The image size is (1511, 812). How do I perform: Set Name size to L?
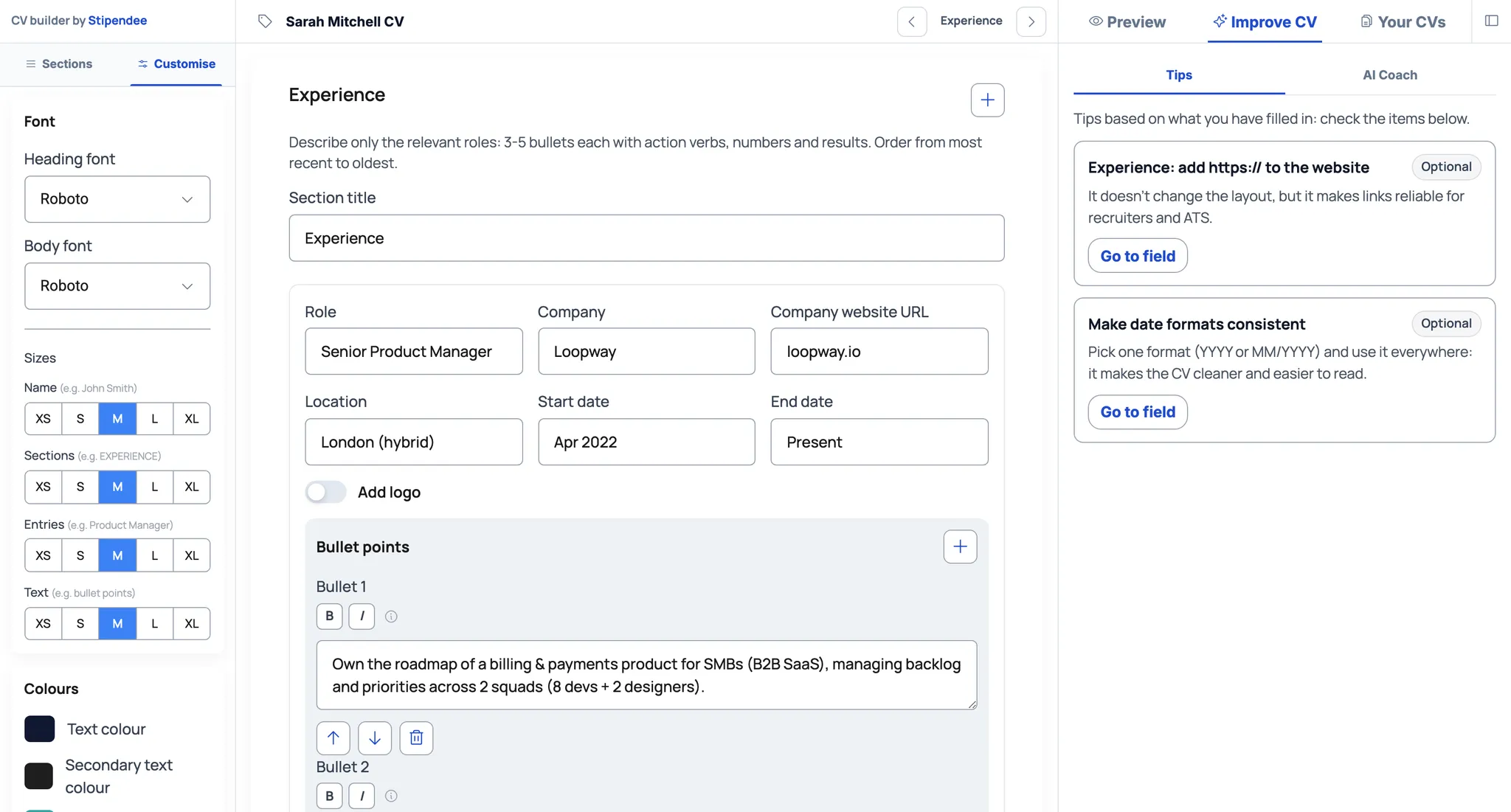tap(154, 419)
